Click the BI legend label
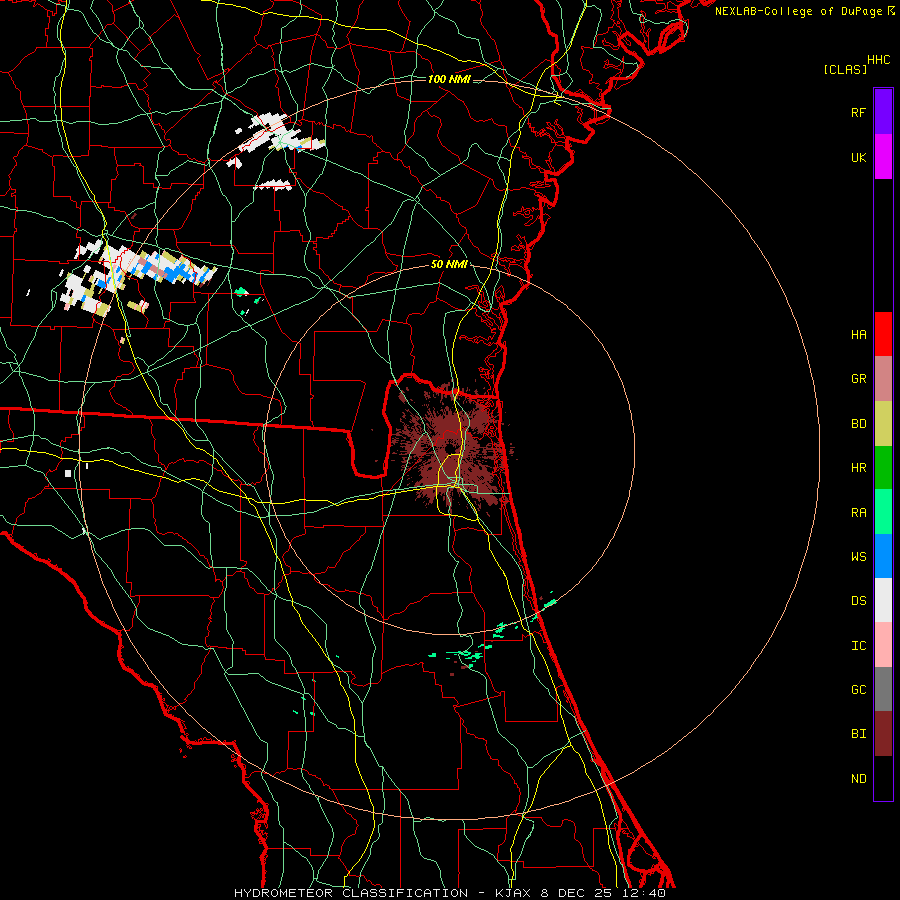 click(858, 734)
